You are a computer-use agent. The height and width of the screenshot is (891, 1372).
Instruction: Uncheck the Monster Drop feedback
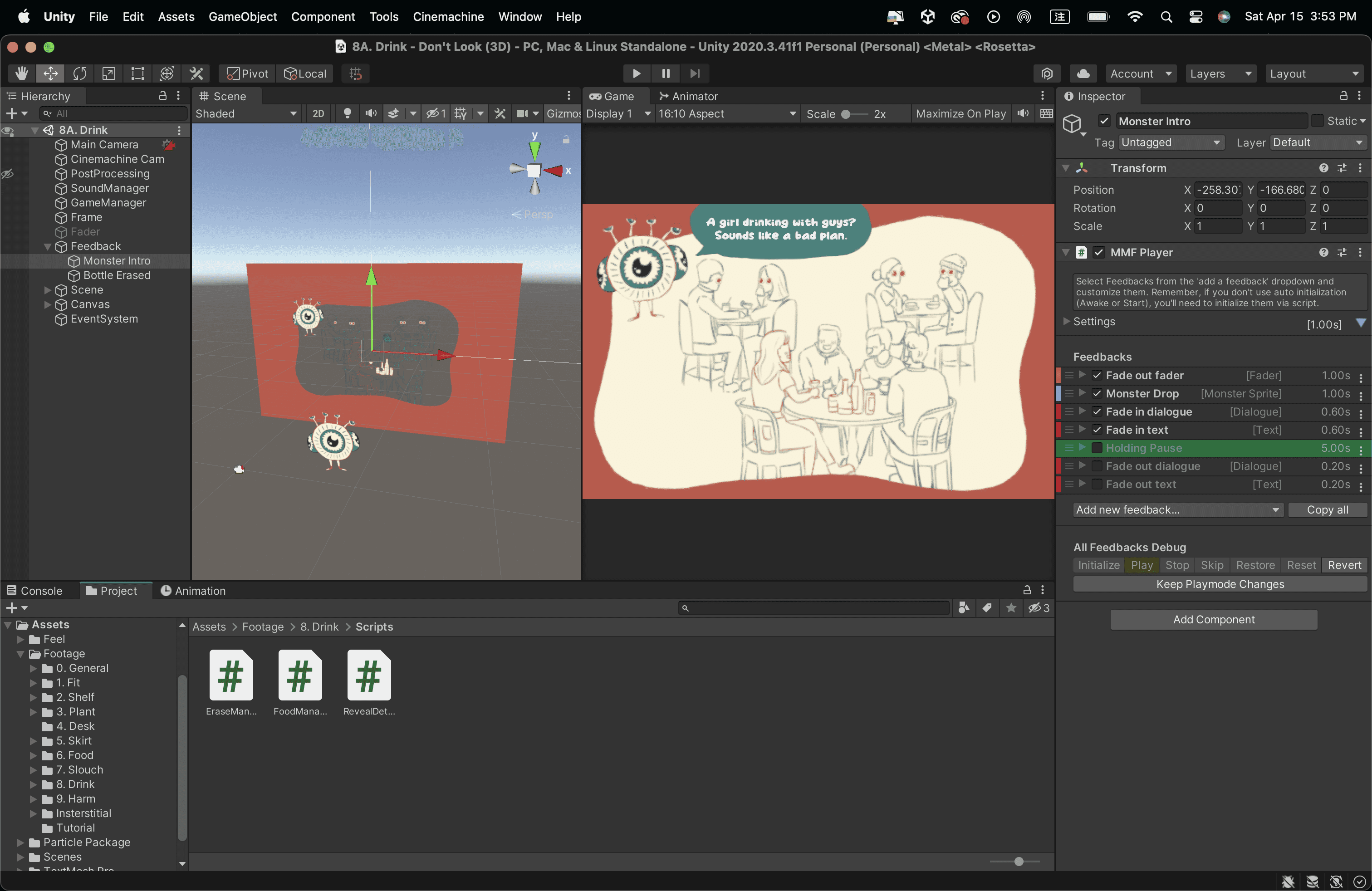pyautogui.click(x=1097, y=394)
